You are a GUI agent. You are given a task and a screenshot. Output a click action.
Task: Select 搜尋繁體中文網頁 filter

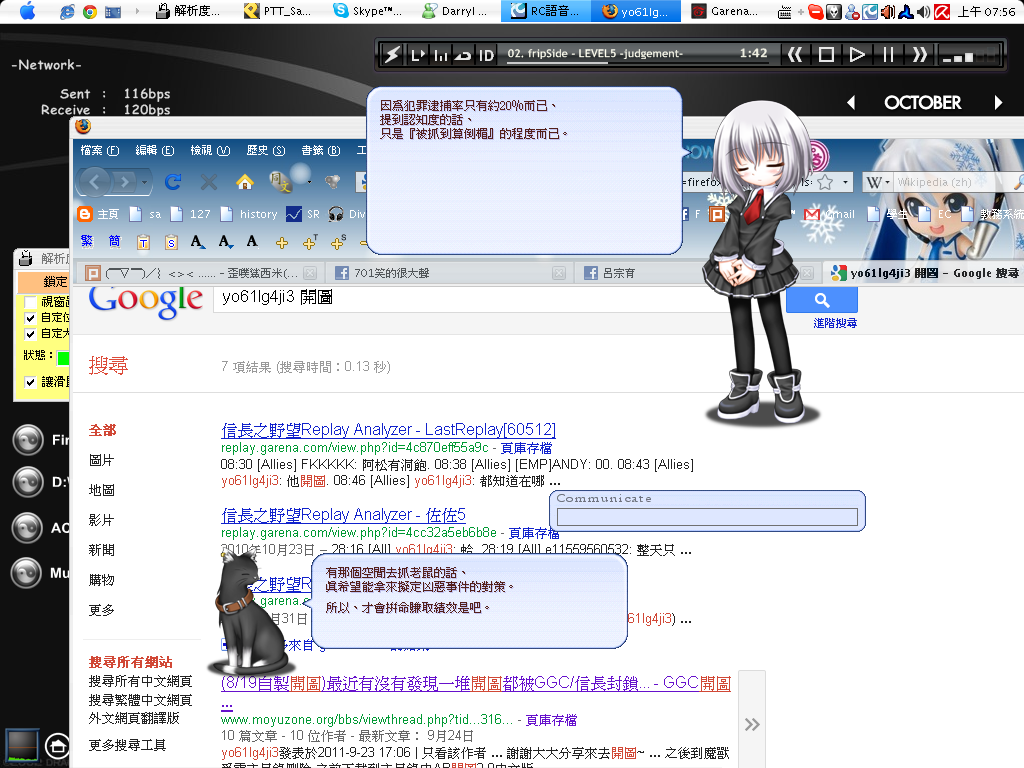pyautogui.click(x=140, y=700)
